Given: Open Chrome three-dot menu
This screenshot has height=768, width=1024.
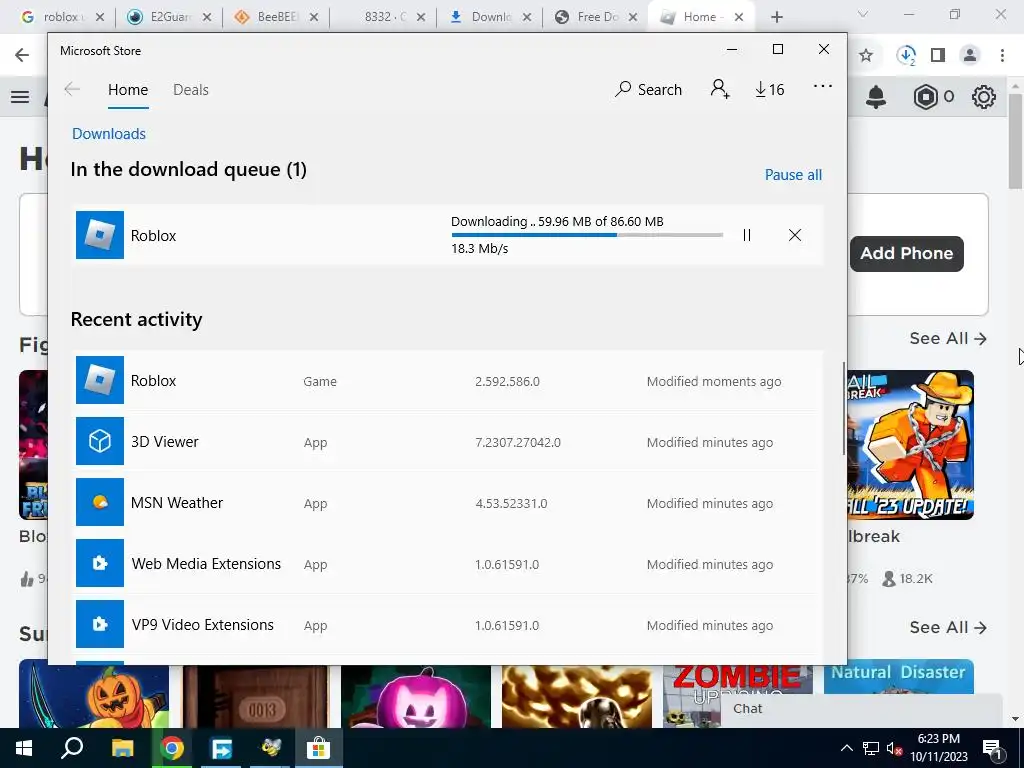Looking at the screenshot, I should point(1002,56).
